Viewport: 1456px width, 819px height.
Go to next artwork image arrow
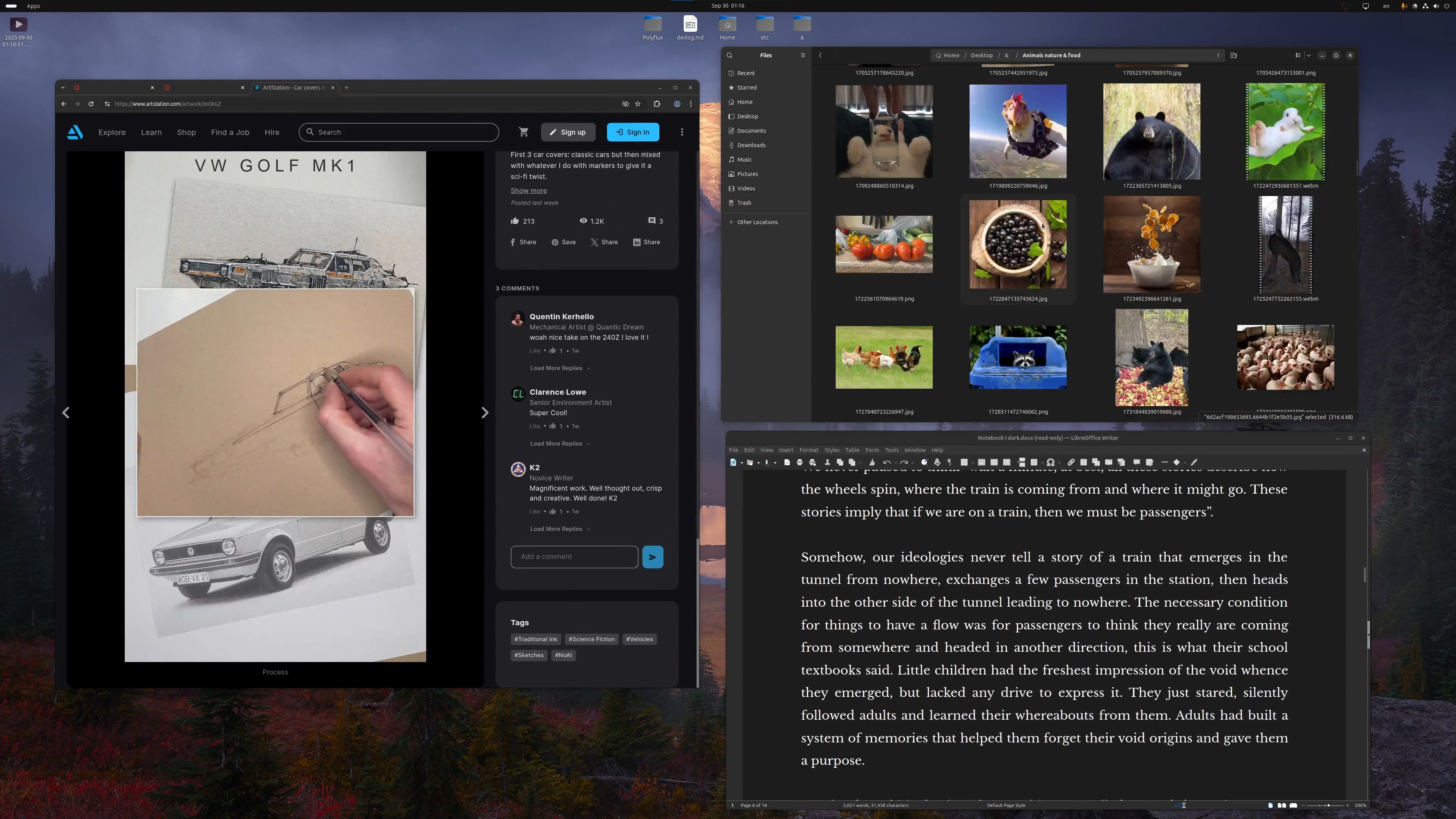(485, 413)
